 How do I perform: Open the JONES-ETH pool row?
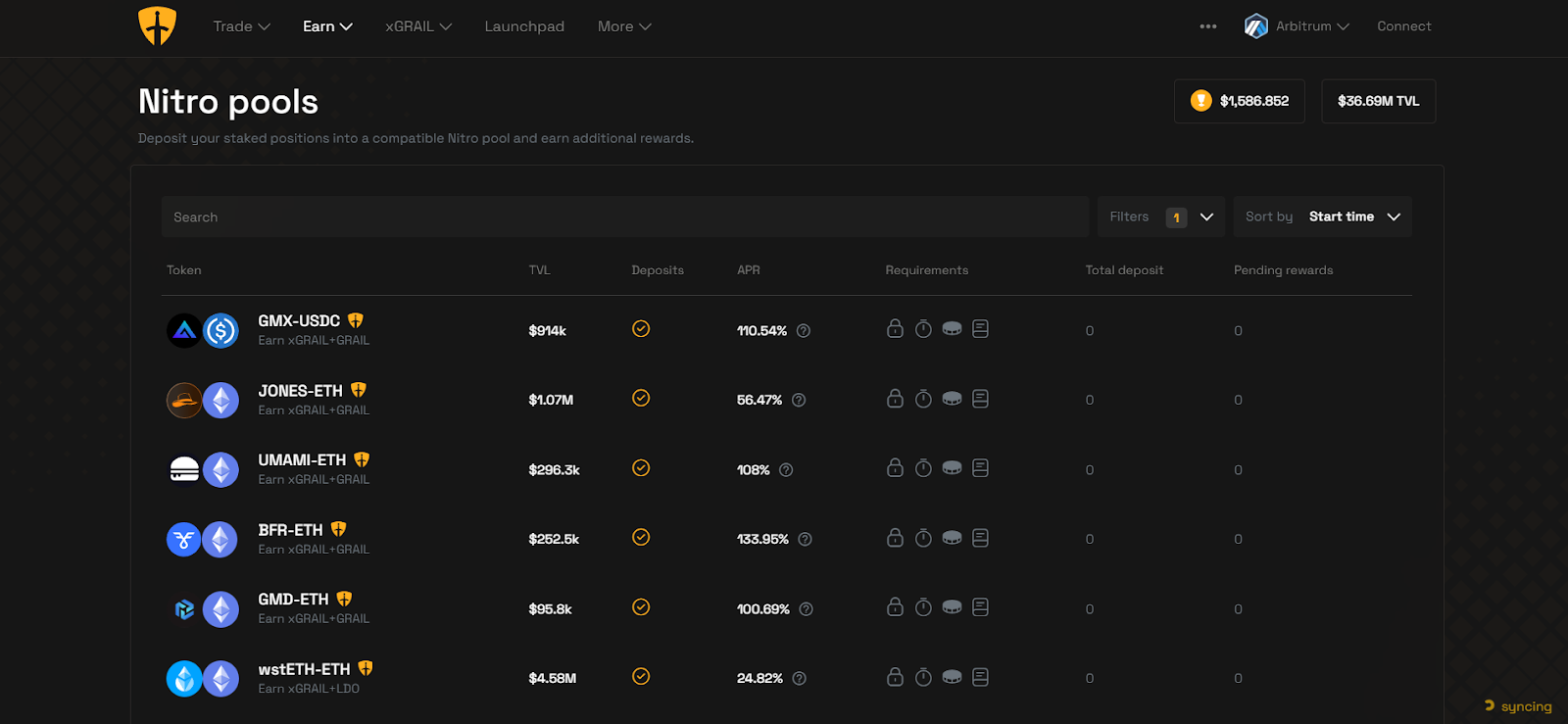pos(787,400)
